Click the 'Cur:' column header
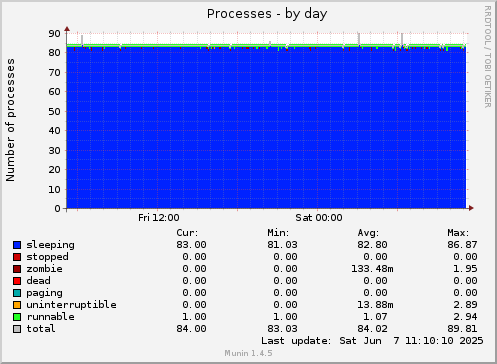The image size is (497, 364). coord(187,233)
